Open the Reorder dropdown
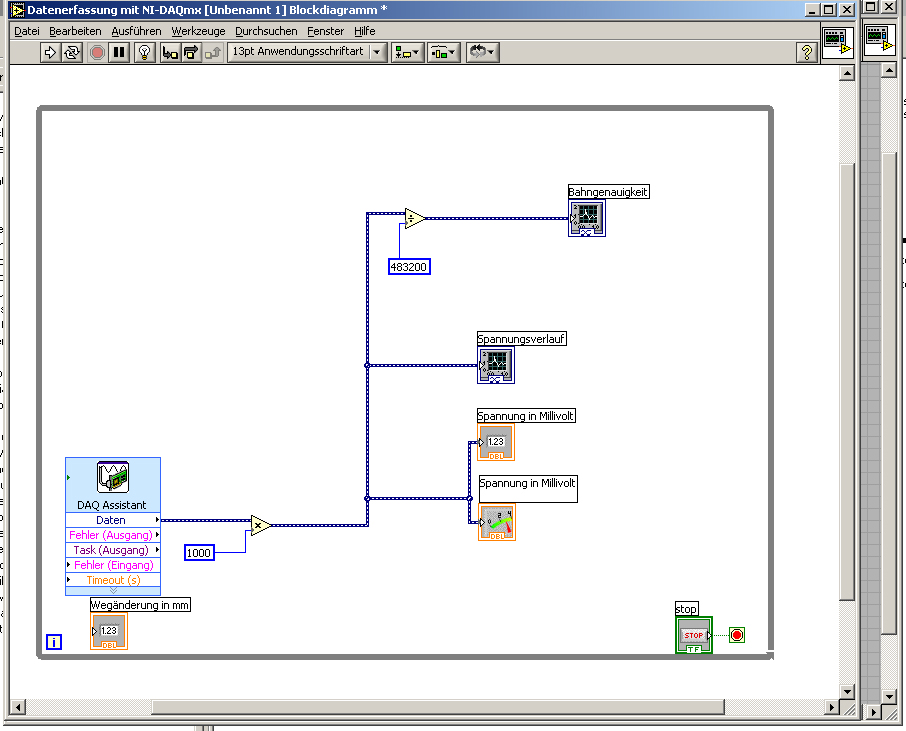Image resolution: width=906 pixels, height=731 pixels. coord(482,53)
